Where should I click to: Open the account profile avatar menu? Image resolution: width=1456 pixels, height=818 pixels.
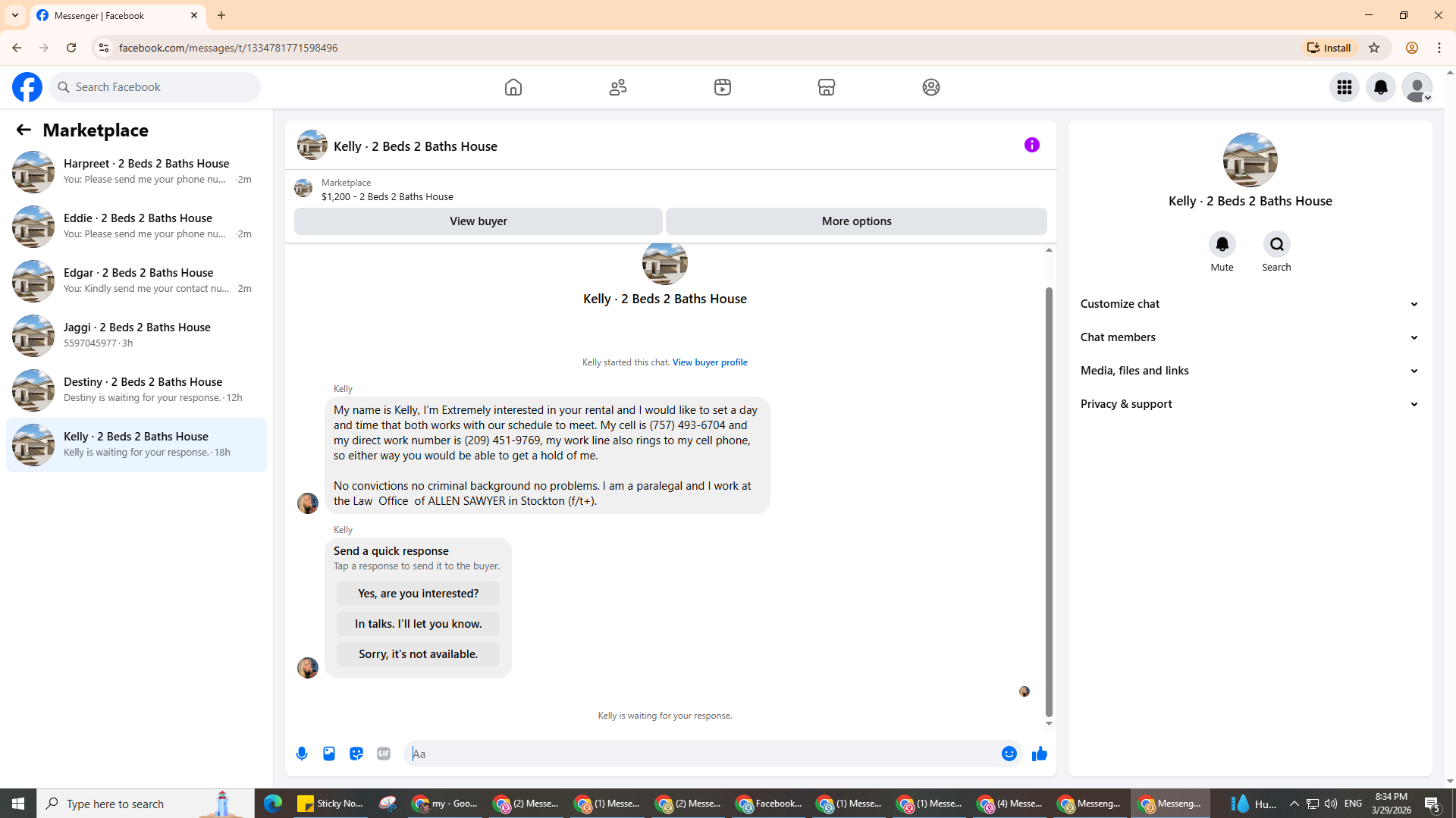point(1417,87)
